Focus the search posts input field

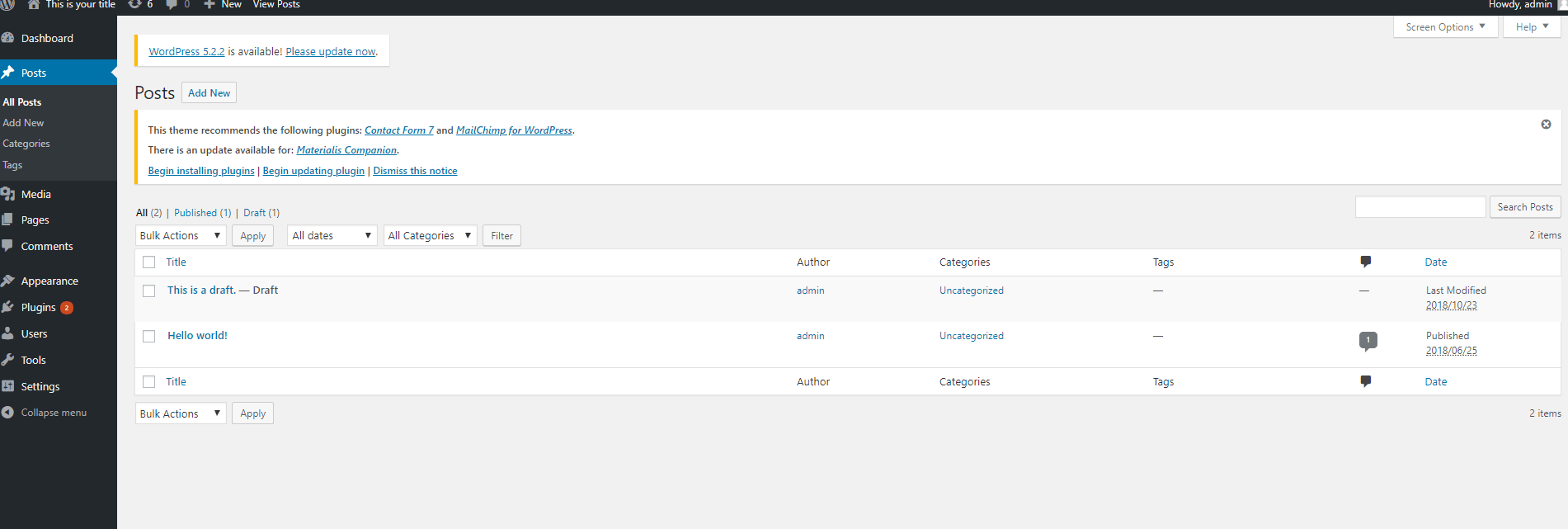point(1420,207)
